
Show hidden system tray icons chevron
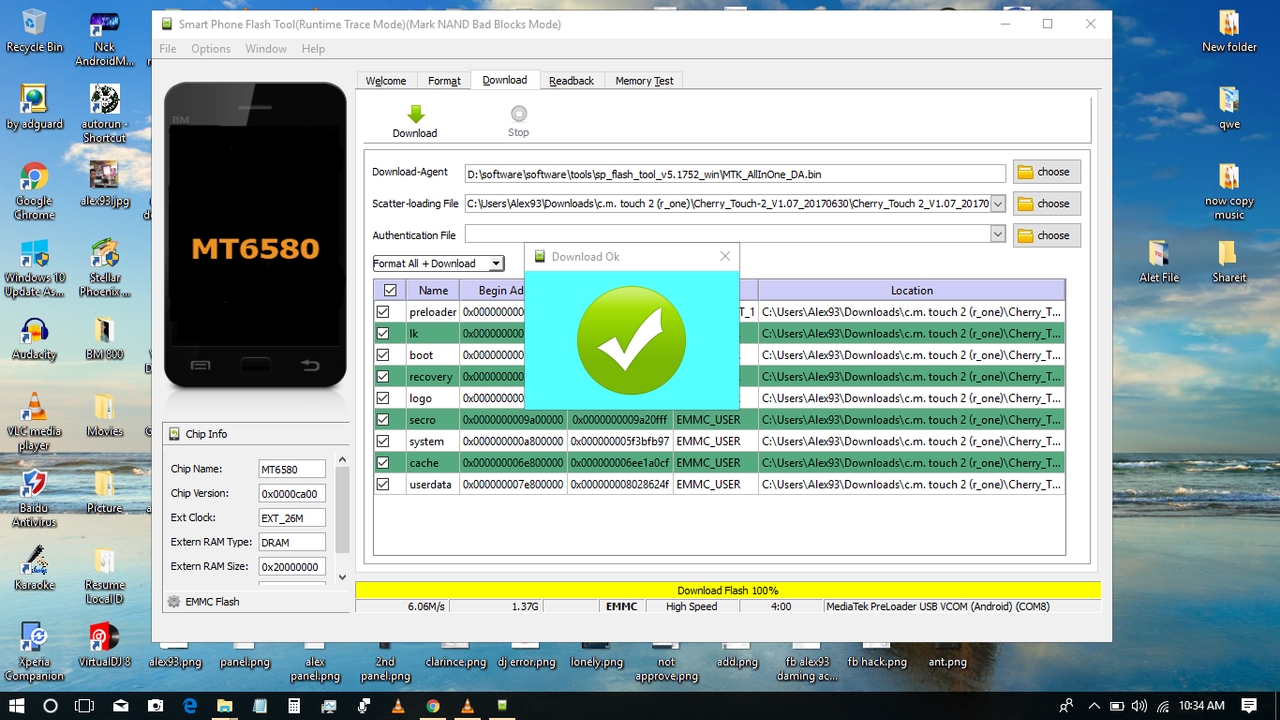[x=1094, y=706]
